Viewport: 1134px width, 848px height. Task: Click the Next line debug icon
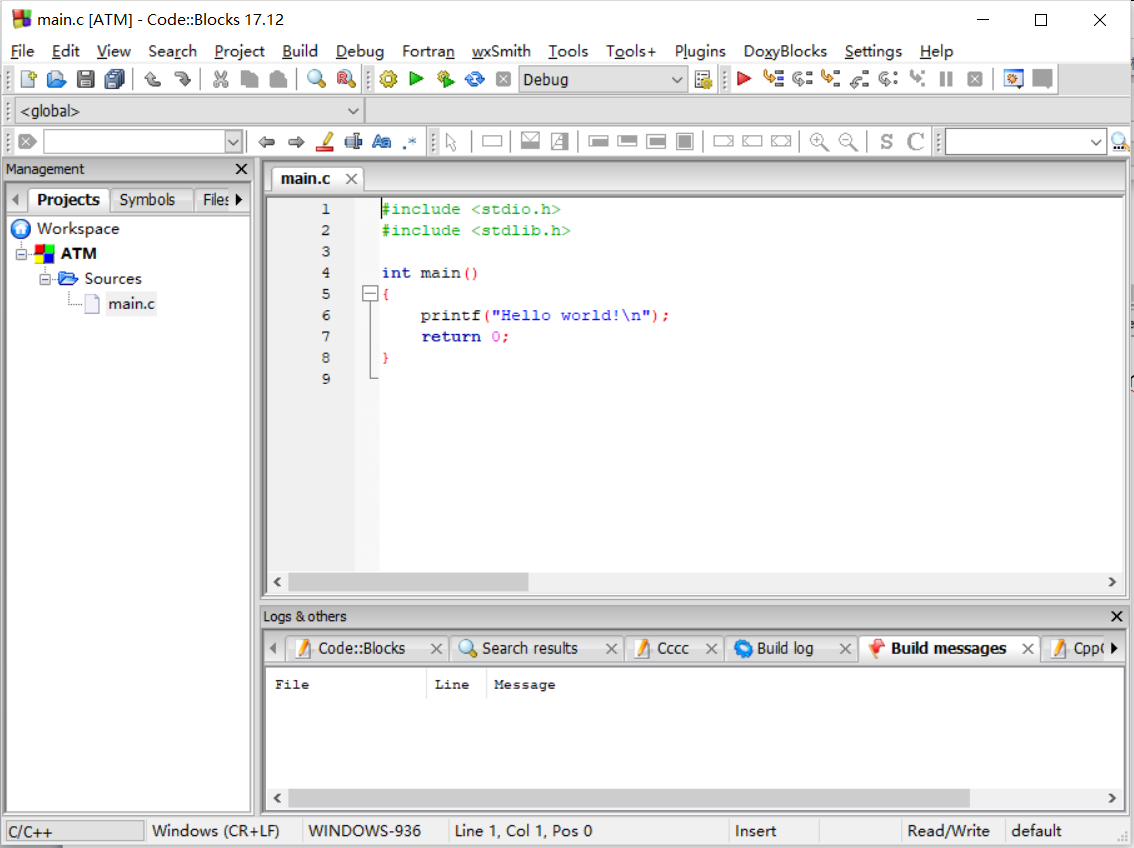[802, 79]
